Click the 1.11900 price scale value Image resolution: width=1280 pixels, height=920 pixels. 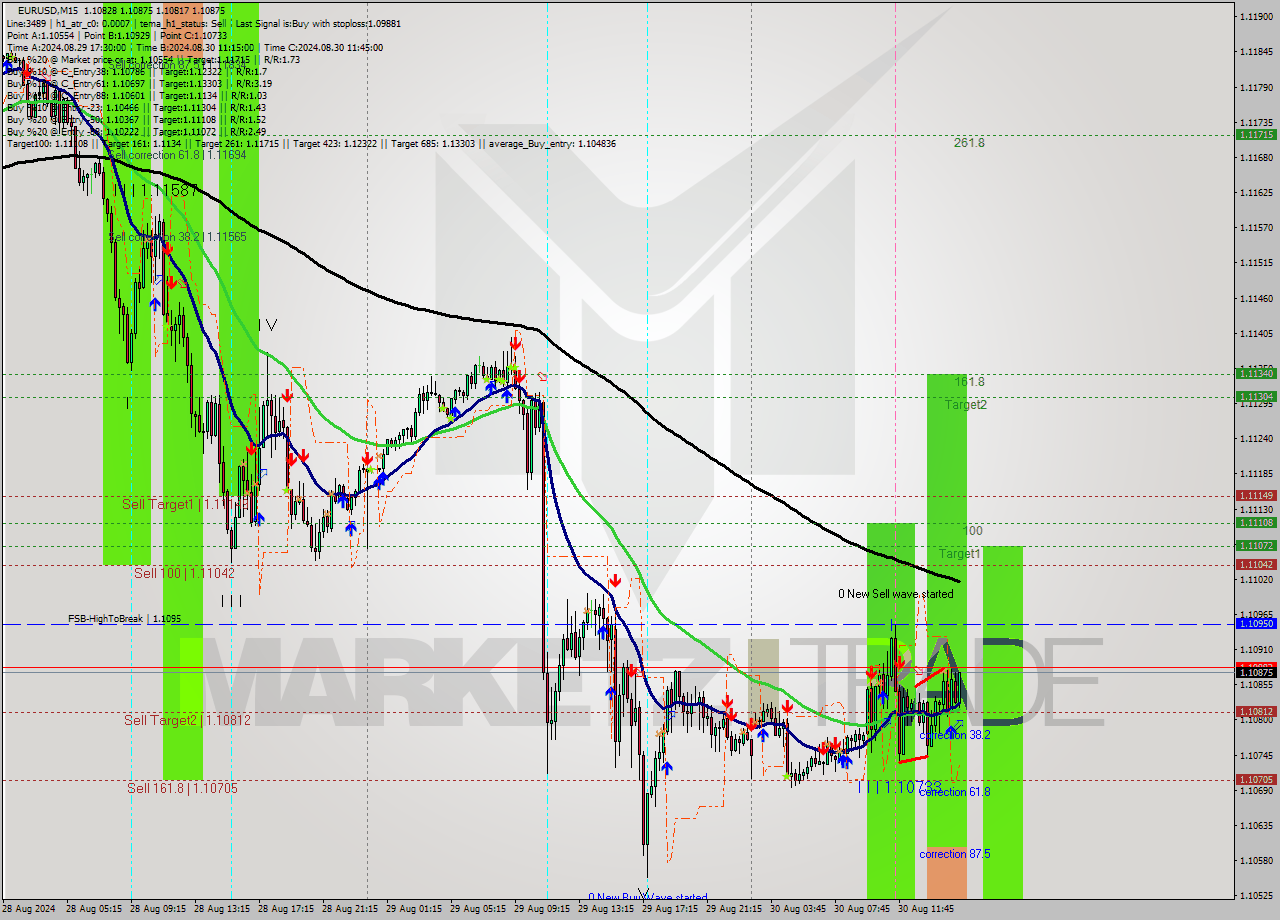tap(1255, 16)
